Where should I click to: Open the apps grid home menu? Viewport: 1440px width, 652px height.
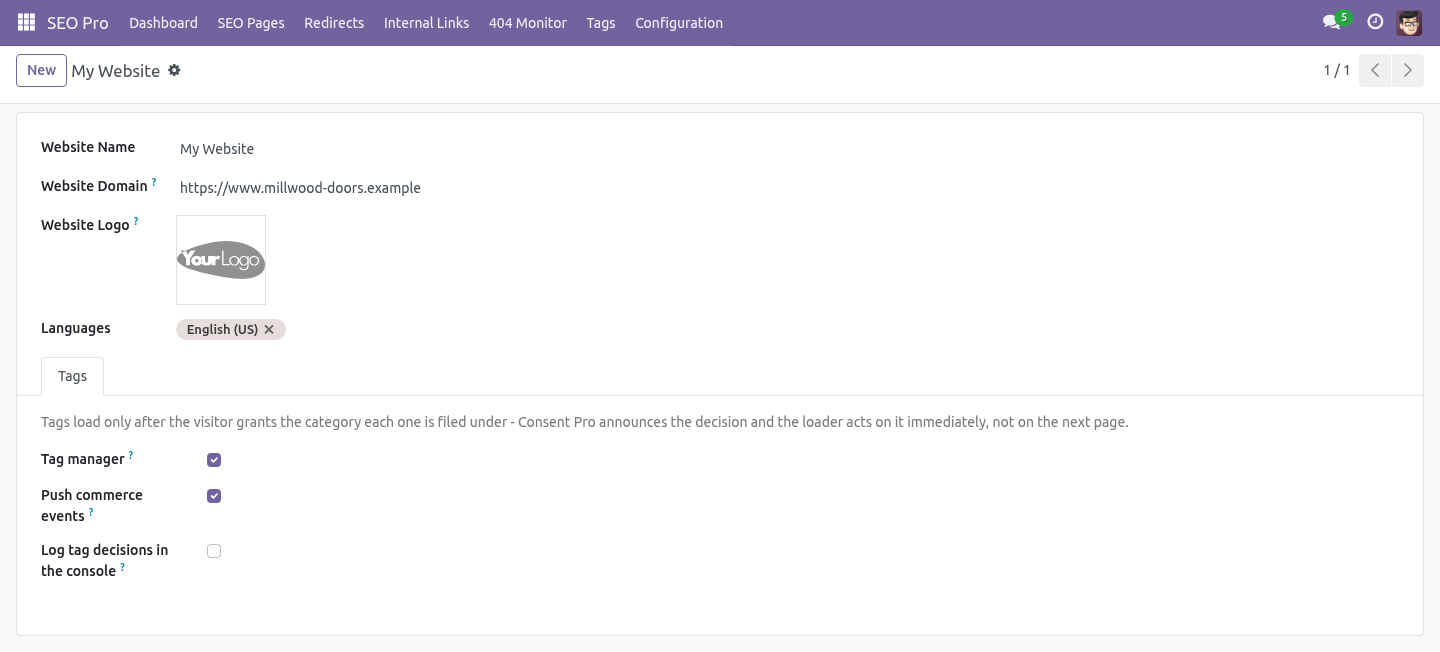(x=26, y=22)
